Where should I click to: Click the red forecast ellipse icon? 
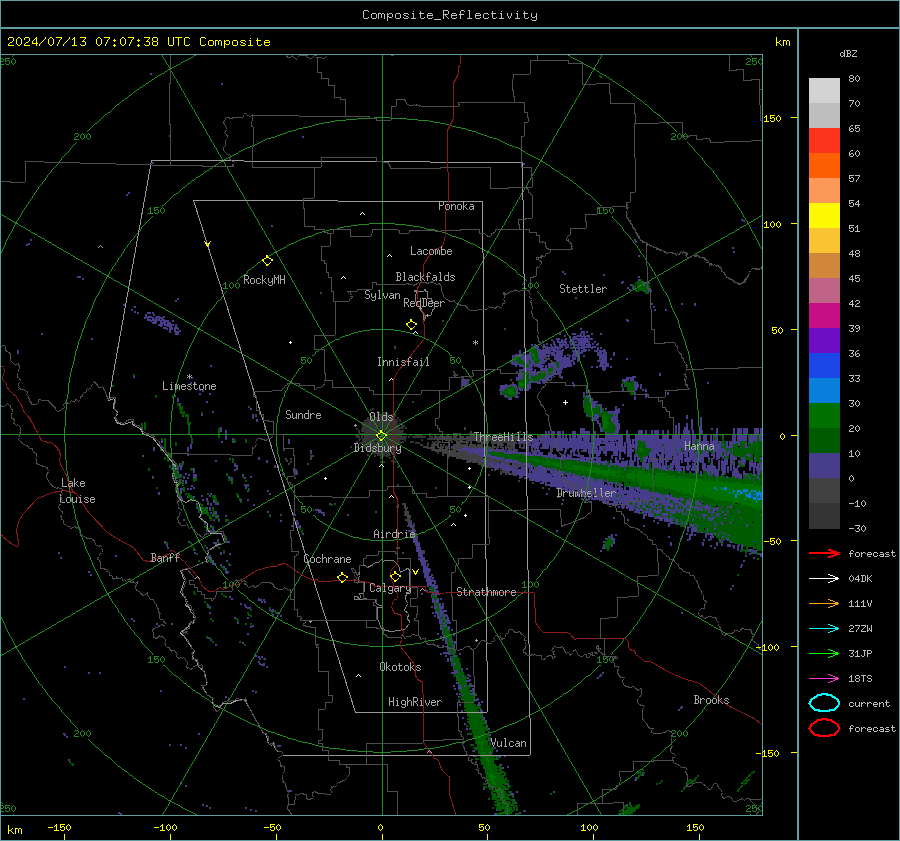[824, 728]
